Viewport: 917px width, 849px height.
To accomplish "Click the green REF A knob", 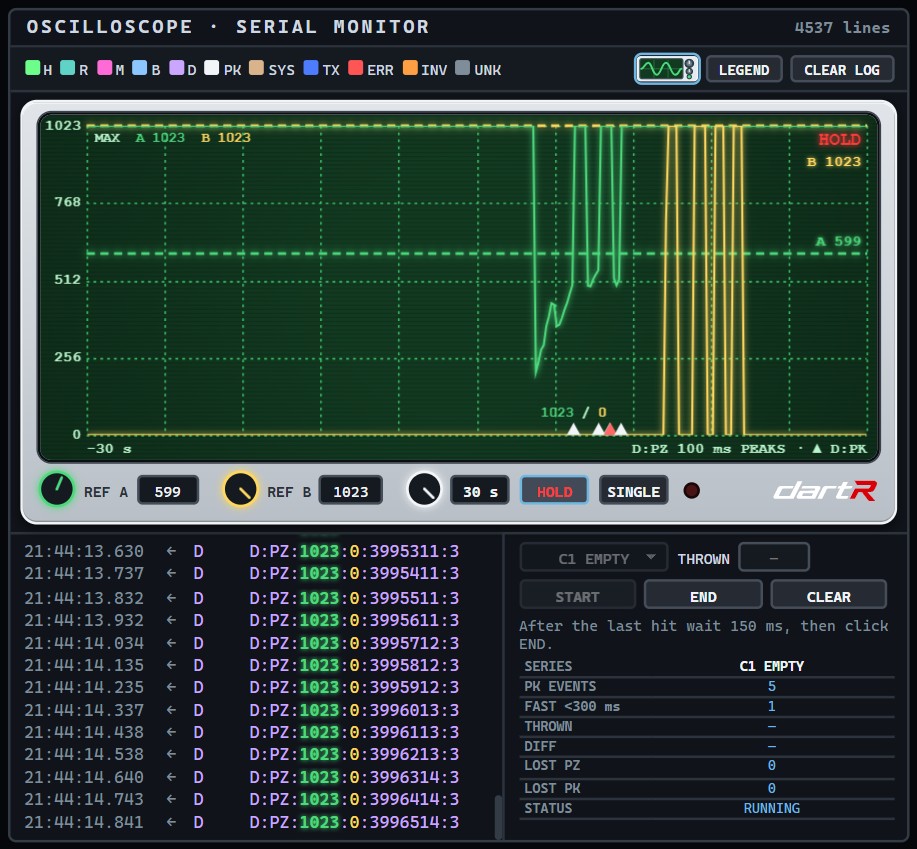I will click(x=57, y=489).
